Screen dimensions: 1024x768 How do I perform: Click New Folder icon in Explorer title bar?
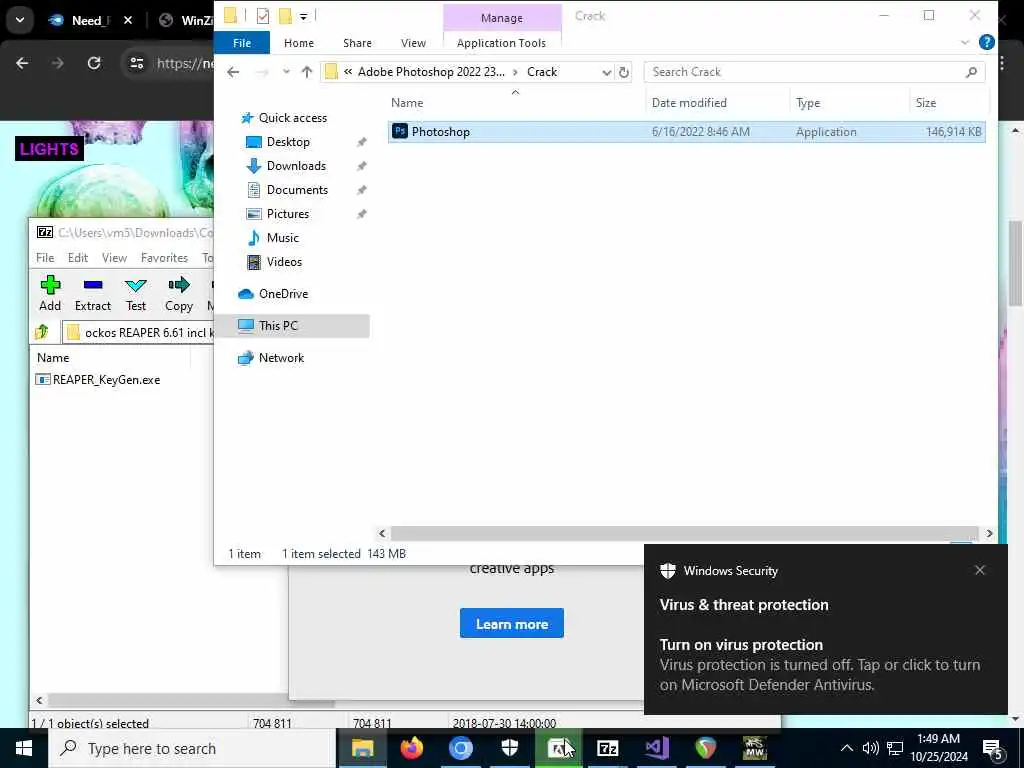point(285,16)
